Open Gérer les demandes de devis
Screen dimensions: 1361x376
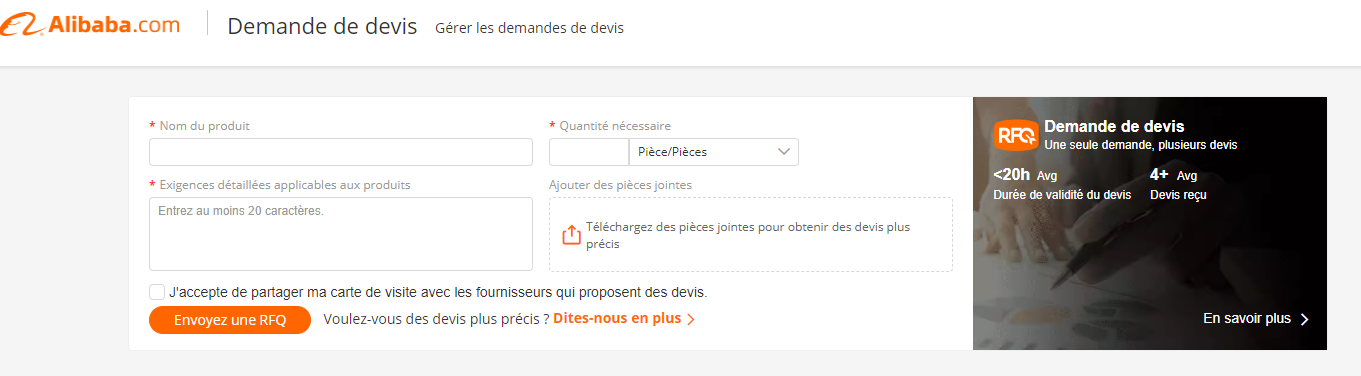click(x=529, y=28)
